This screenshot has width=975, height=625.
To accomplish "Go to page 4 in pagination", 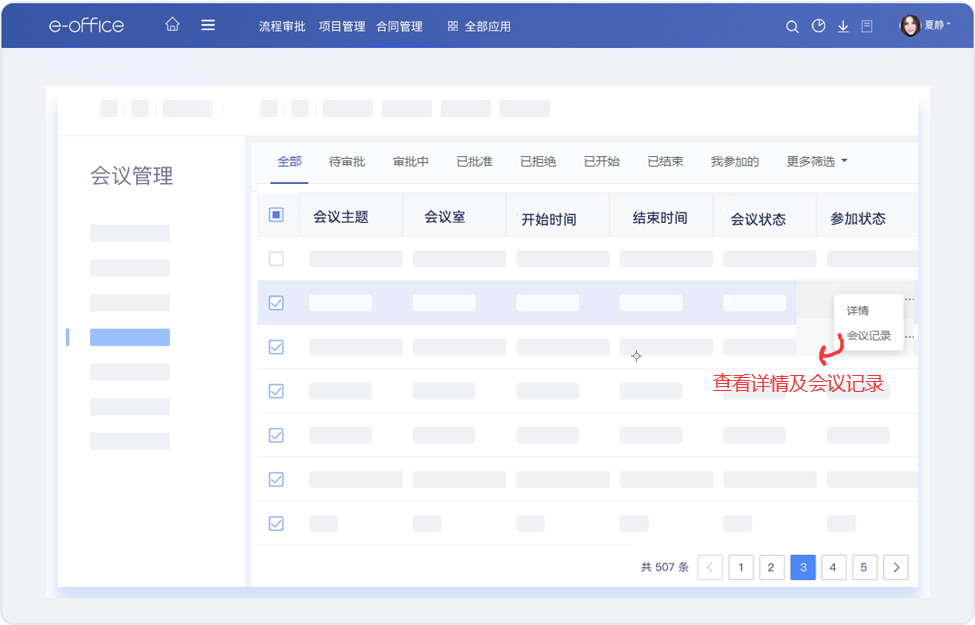I will click(833, 567).
